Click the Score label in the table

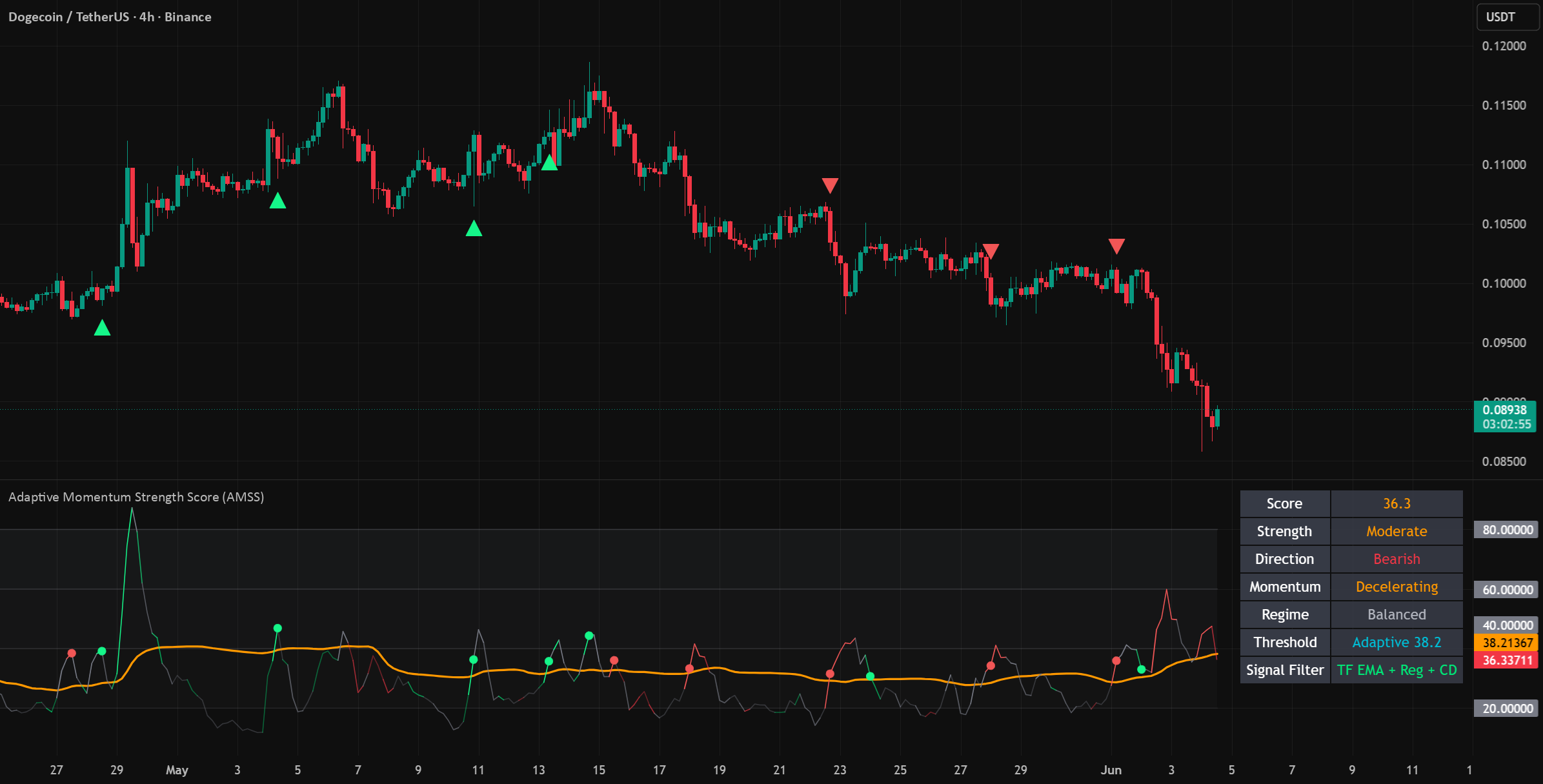(x=1284, y=503)
